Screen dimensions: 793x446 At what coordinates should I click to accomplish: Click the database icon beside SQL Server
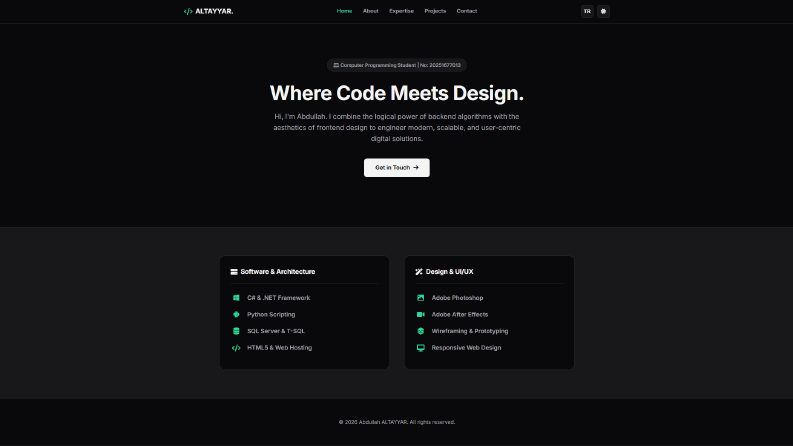(236, 331)
